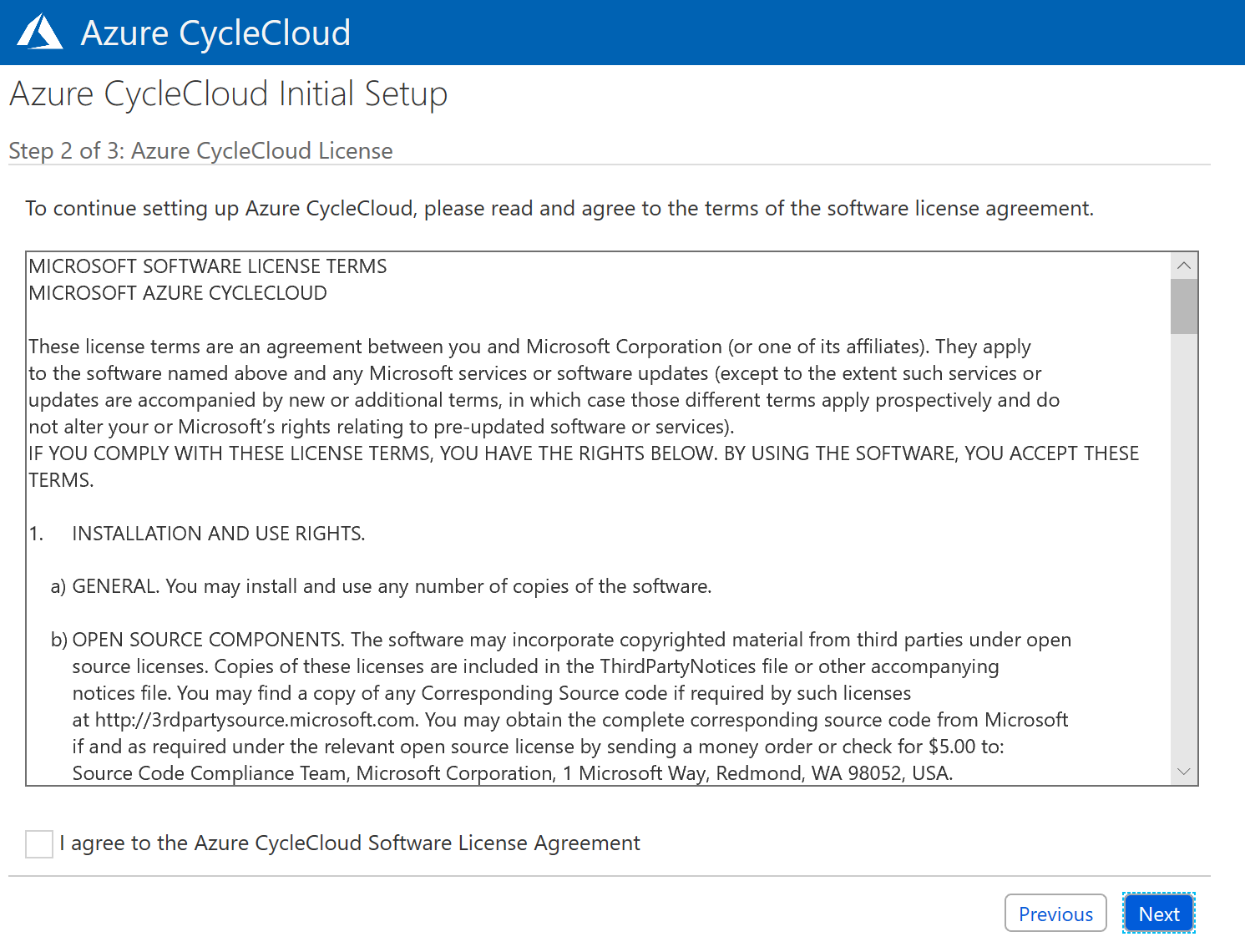
Task: Click the Previous button
Action: click(1055, 913)
